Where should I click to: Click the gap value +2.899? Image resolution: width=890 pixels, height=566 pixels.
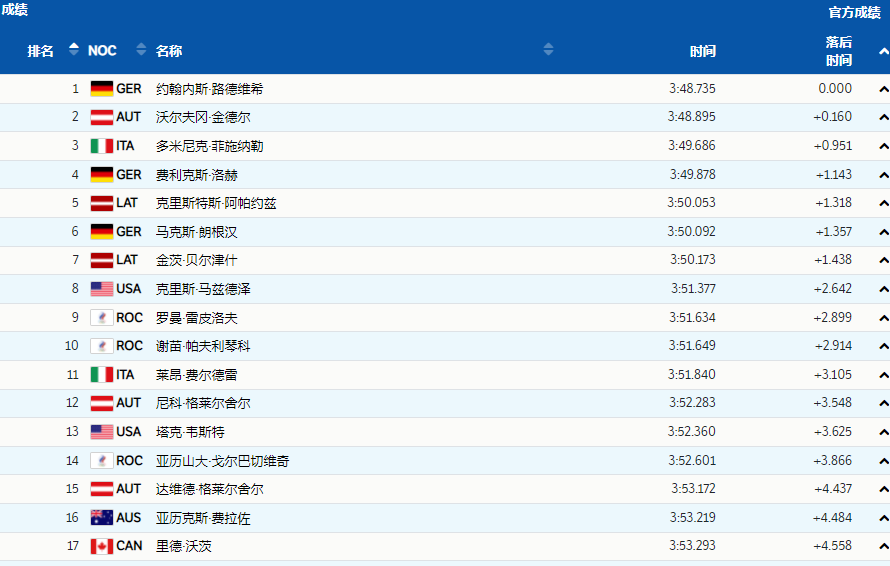[832, 317]
